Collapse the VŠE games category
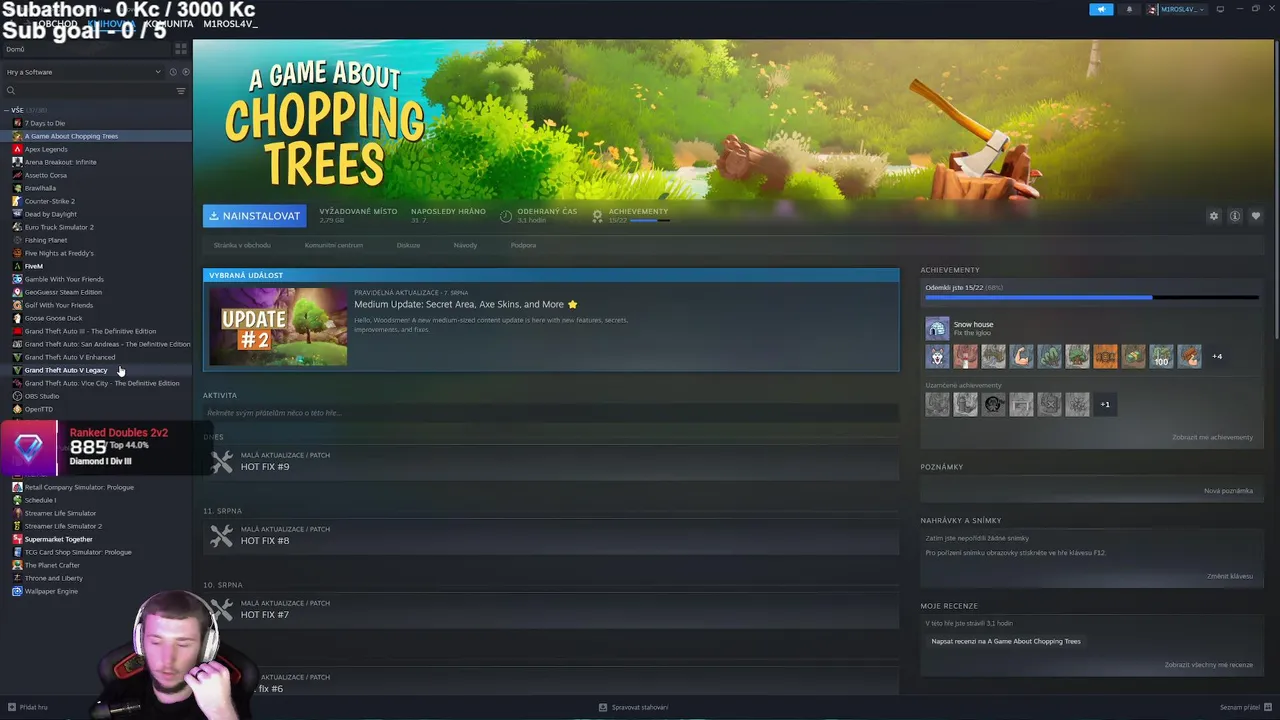The width and height of the screenshot is (1280, 720). point(7,110)
